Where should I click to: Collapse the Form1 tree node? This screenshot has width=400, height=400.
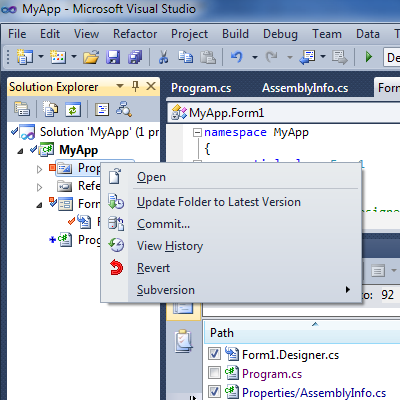click(39, 205)
